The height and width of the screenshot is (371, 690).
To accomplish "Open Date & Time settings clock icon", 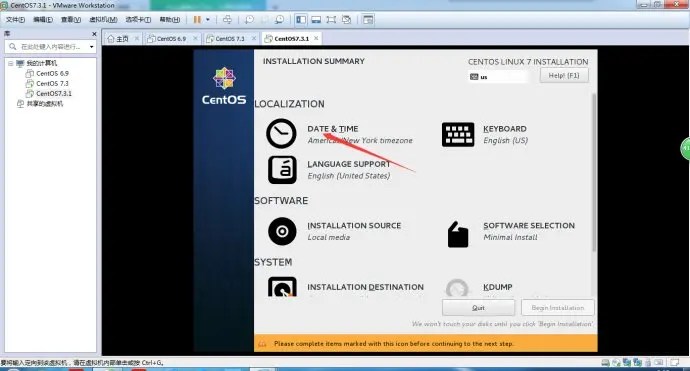I will coord(281,133).
